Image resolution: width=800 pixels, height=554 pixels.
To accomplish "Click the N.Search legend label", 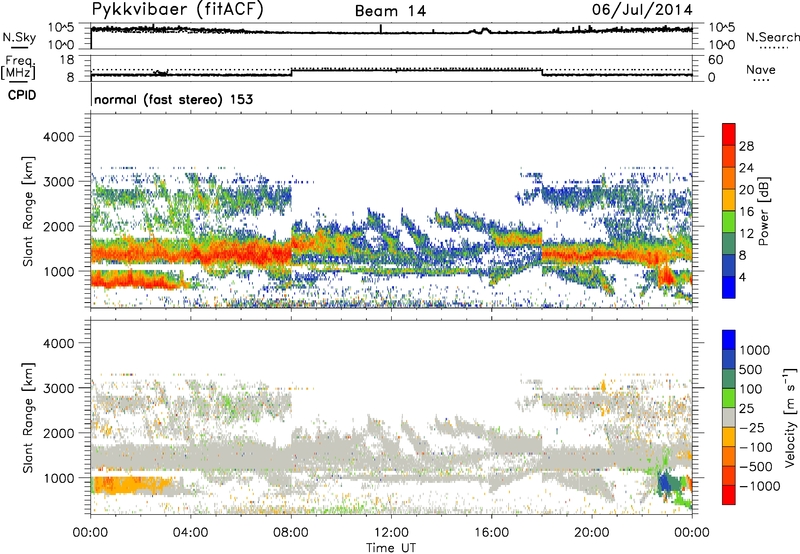I will click(772, 37).
